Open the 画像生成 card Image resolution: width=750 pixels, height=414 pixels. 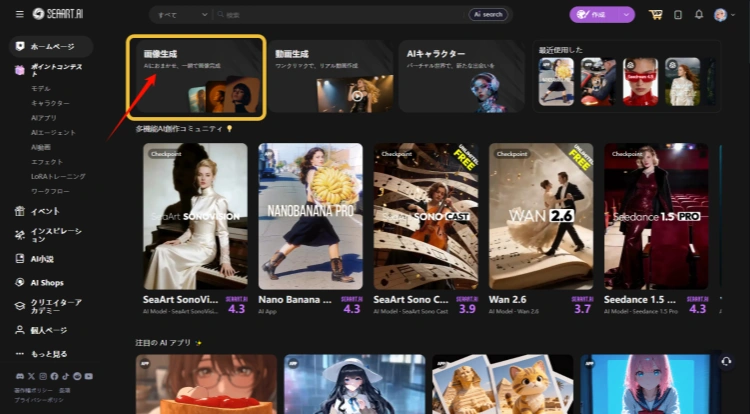click(x=196, y=76)
